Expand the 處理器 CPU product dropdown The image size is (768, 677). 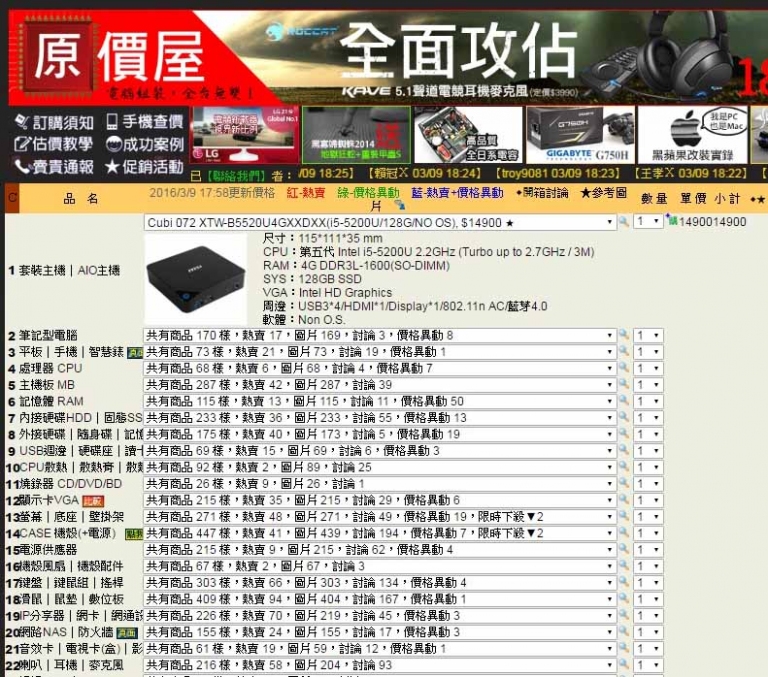(x=380, y=368)
